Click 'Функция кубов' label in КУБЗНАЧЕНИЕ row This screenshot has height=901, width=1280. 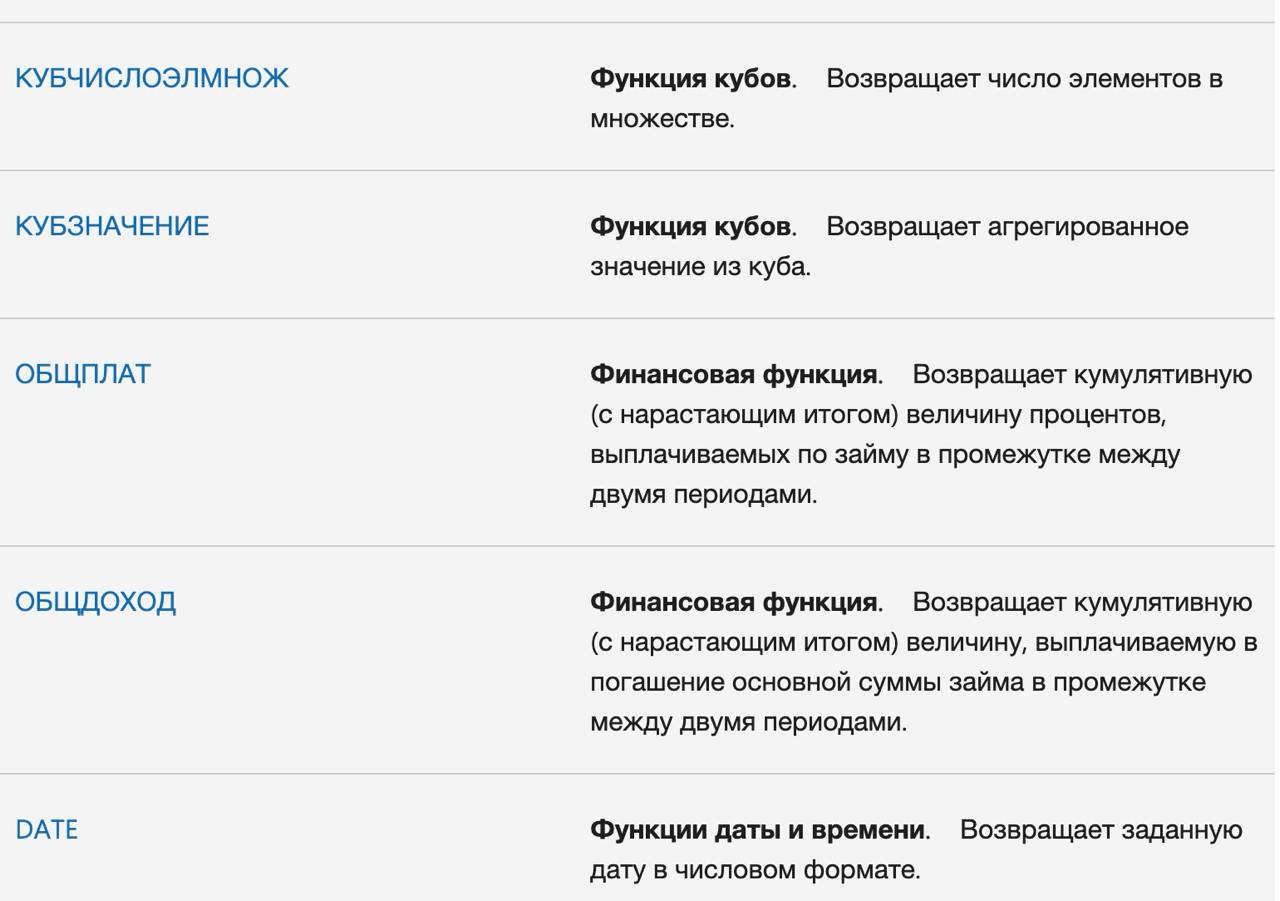(690, 226)
